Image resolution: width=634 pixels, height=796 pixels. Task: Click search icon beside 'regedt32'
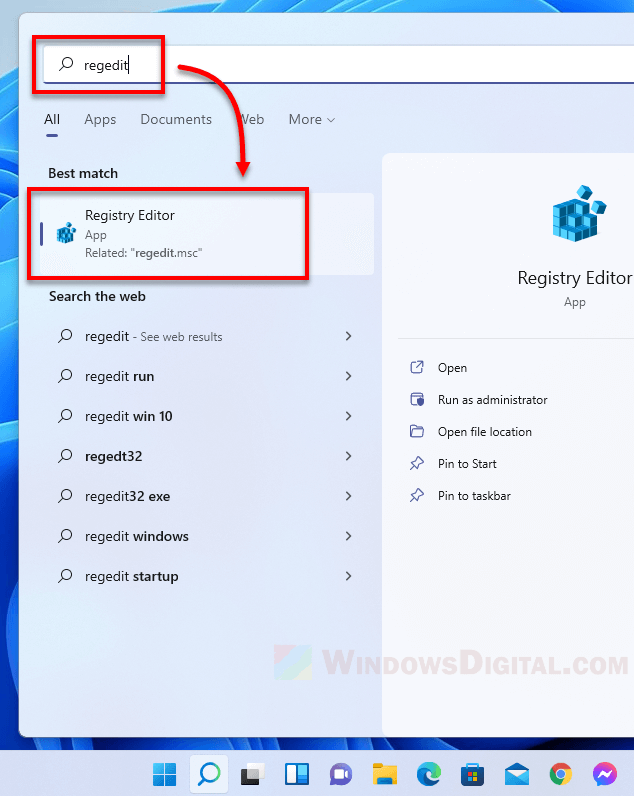coord(65,456)
